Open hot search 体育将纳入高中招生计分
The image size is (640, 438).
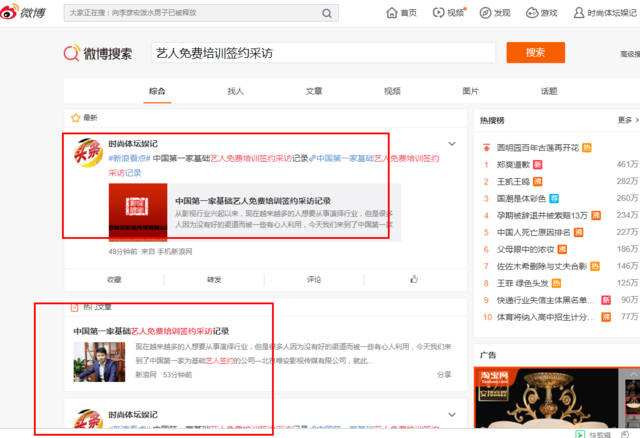544,317
